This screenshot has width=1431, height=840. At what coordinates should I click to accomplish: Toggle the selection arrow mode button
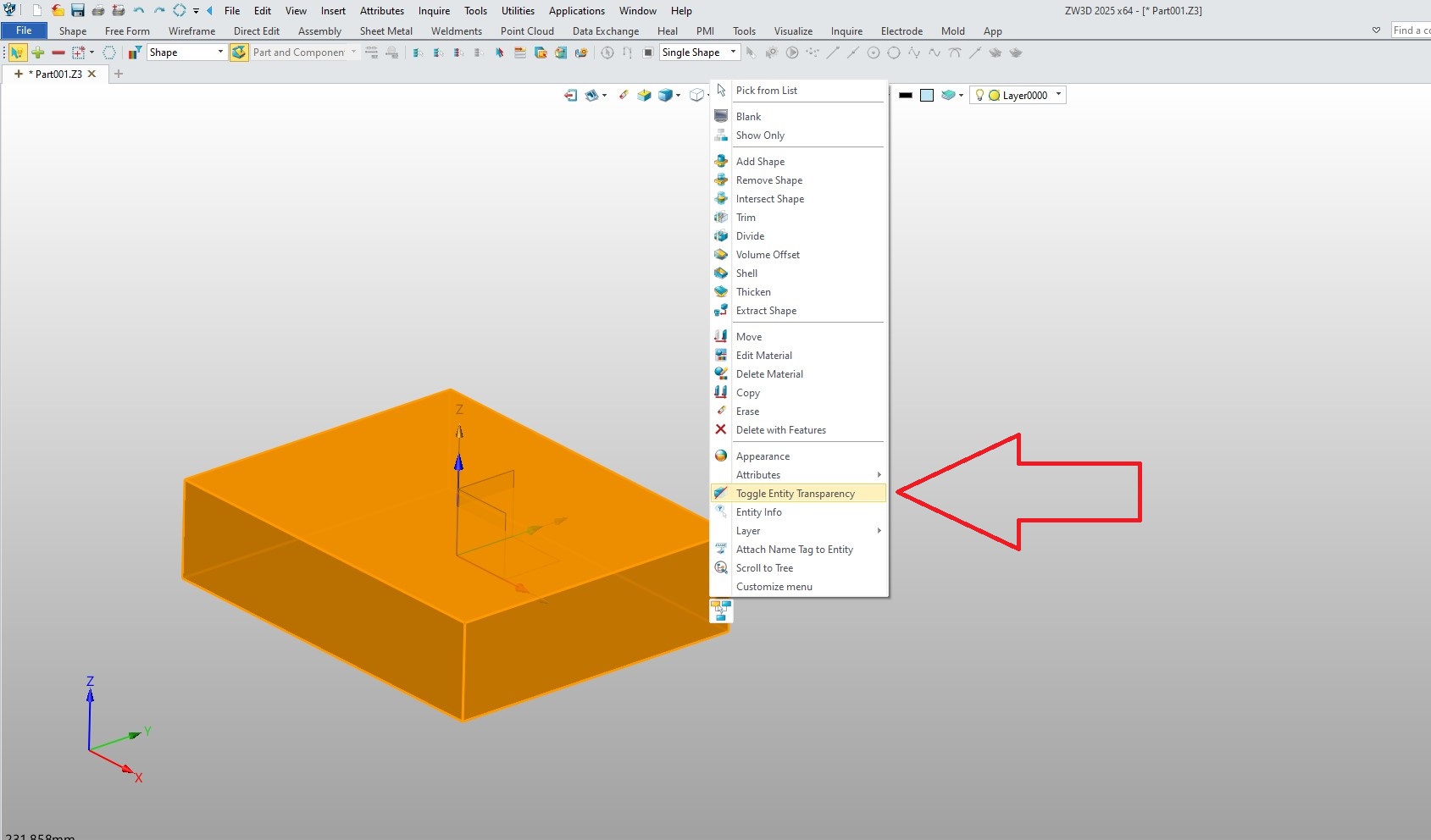point(17,52)
